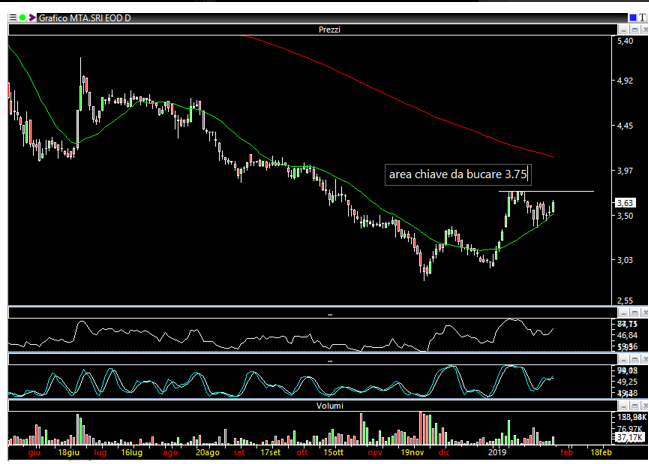Click the 4,92 price axis label
This screenshot has width=649, height=464.
tap(625, 81)
